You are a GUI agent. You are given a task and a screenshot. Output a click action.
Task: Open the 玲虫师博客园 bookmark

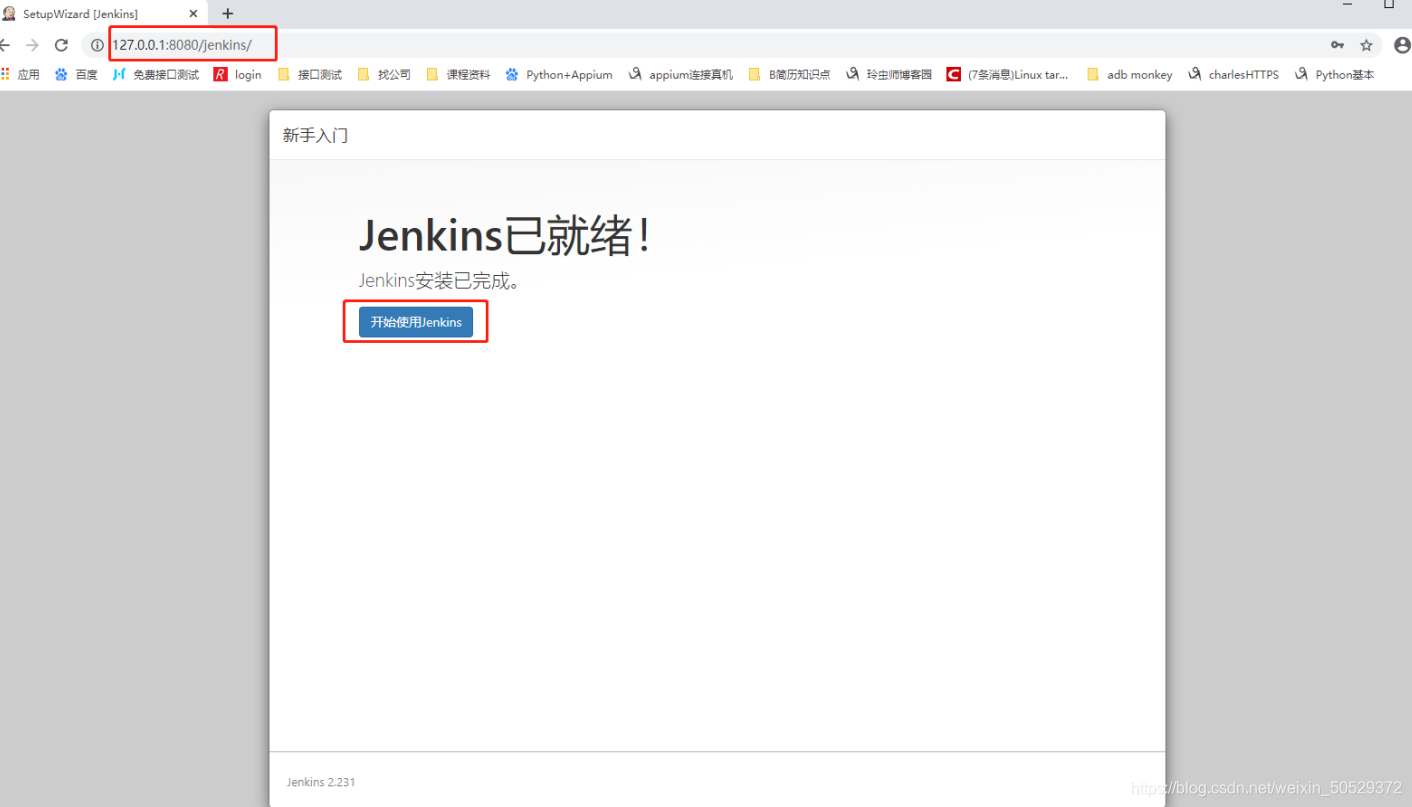pos(889,74)
